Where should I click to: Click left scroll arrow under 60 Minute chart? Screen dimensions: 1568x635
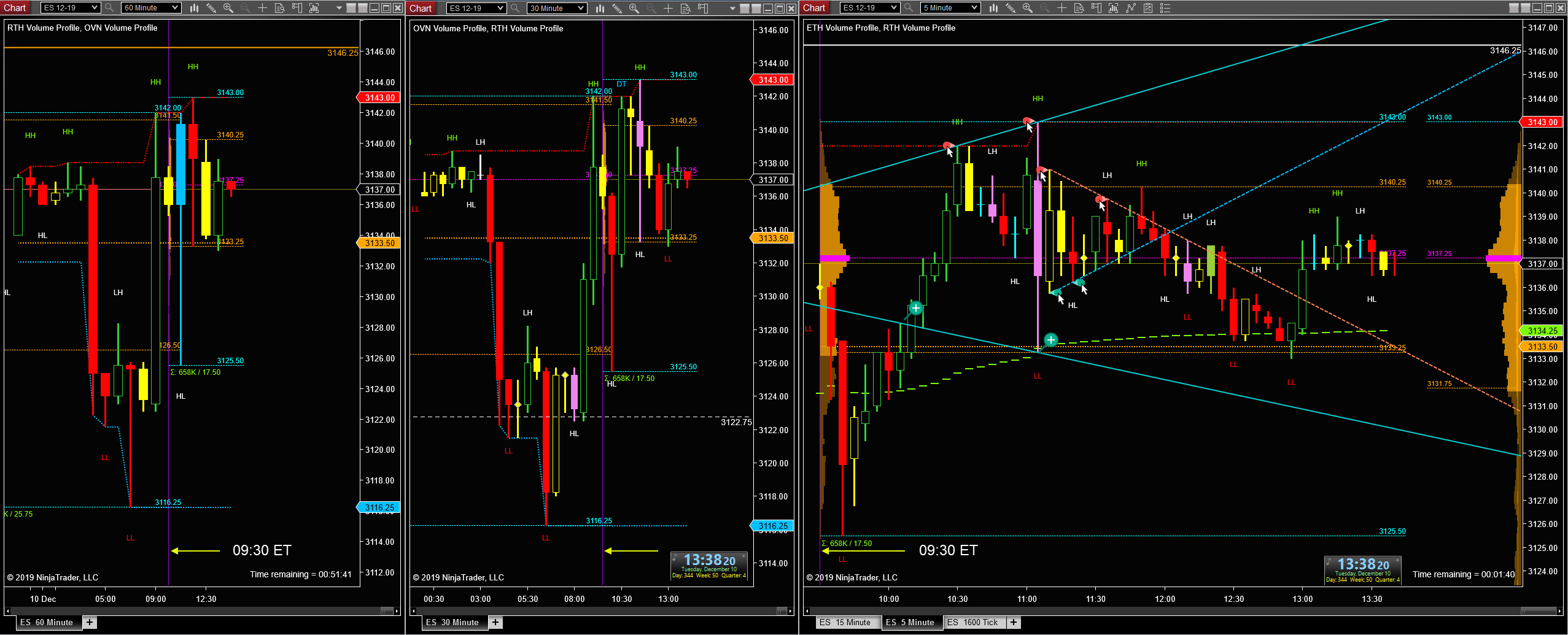coord(7,611)
